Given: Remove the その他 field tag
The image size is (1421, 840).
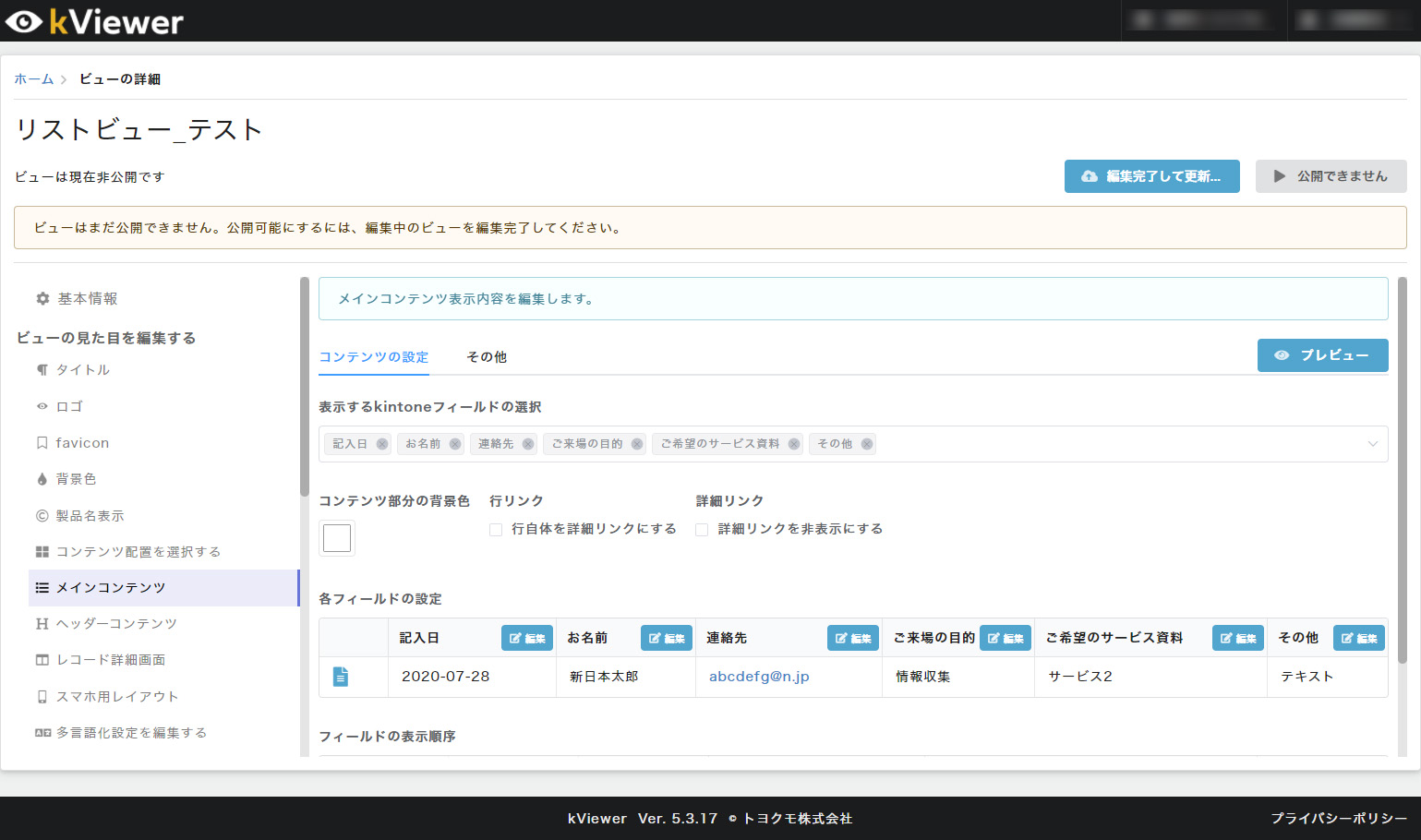Looking at the screenshot, I should coord(867,444).
